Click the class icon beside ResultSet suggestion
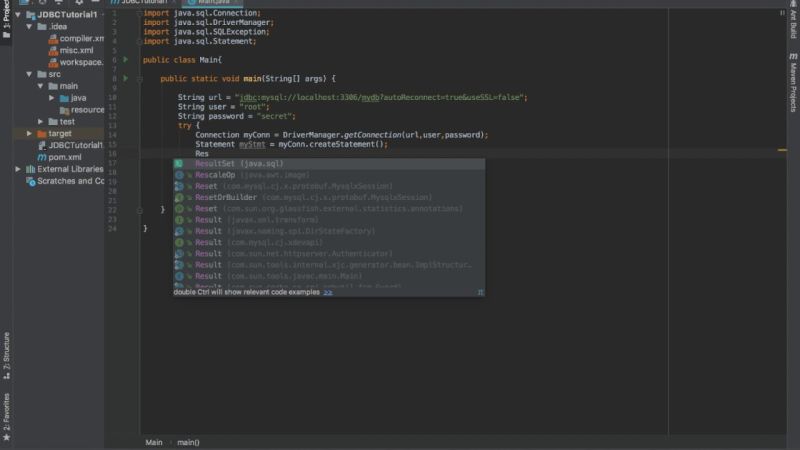The height and width of the screenshot is (450, 800). tap(179, 164)
